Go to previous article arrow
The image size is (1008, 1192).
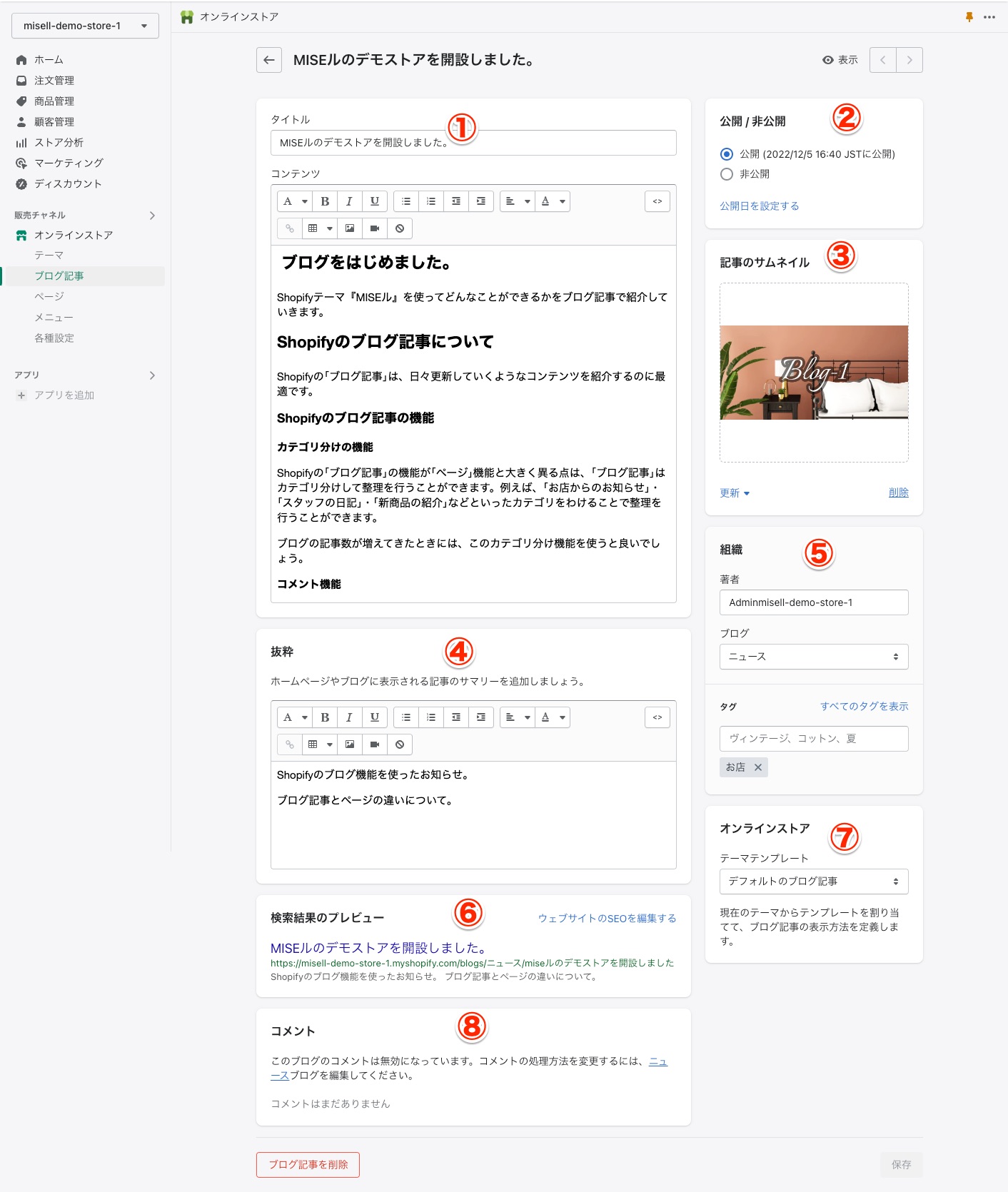(x=883, y=60)
